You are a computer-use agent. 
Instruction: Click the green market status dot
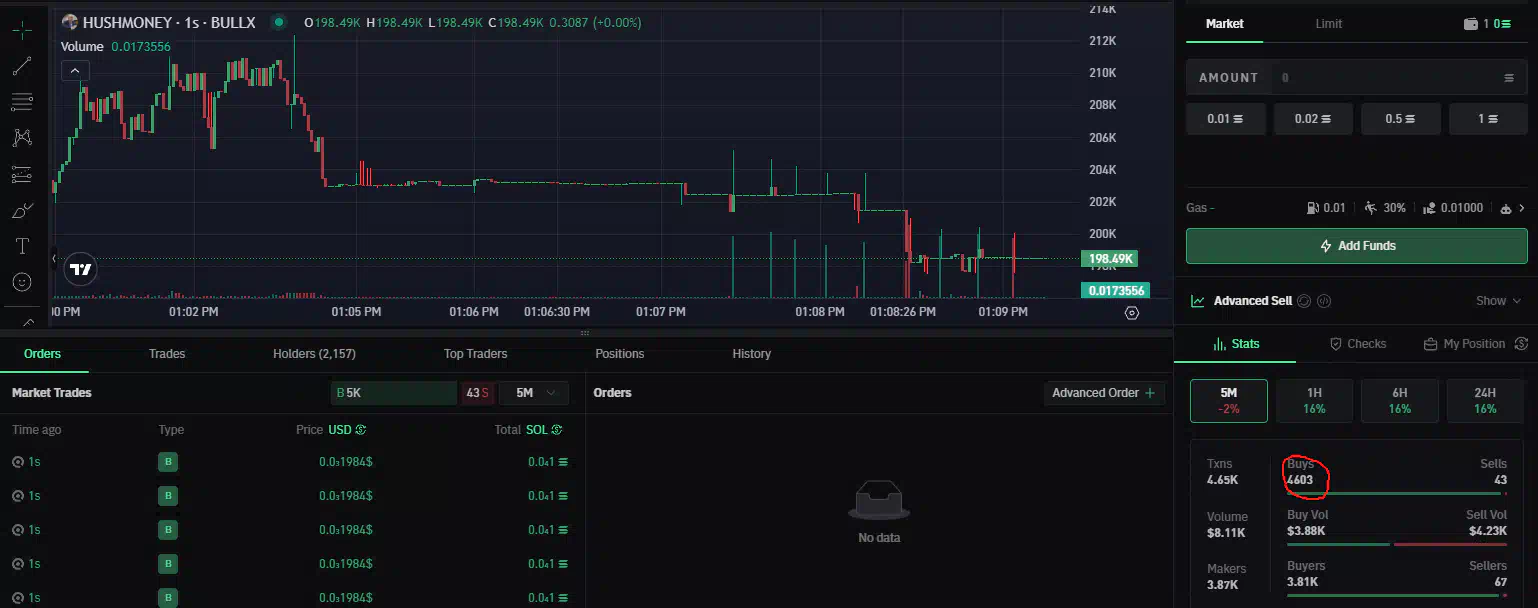pyautogui.click(x=278, y=22)
